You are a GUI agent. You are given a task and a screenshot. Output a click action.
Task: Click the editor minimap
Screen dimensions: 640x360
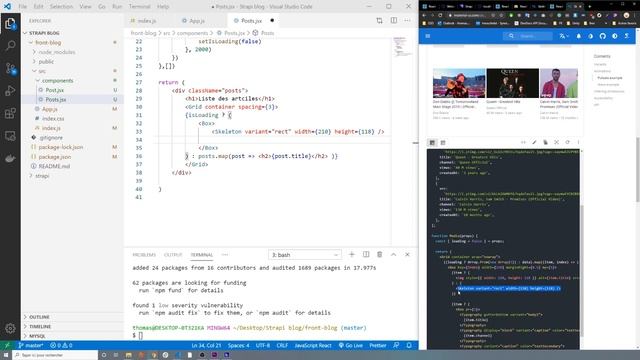click(x=402, y=47)
